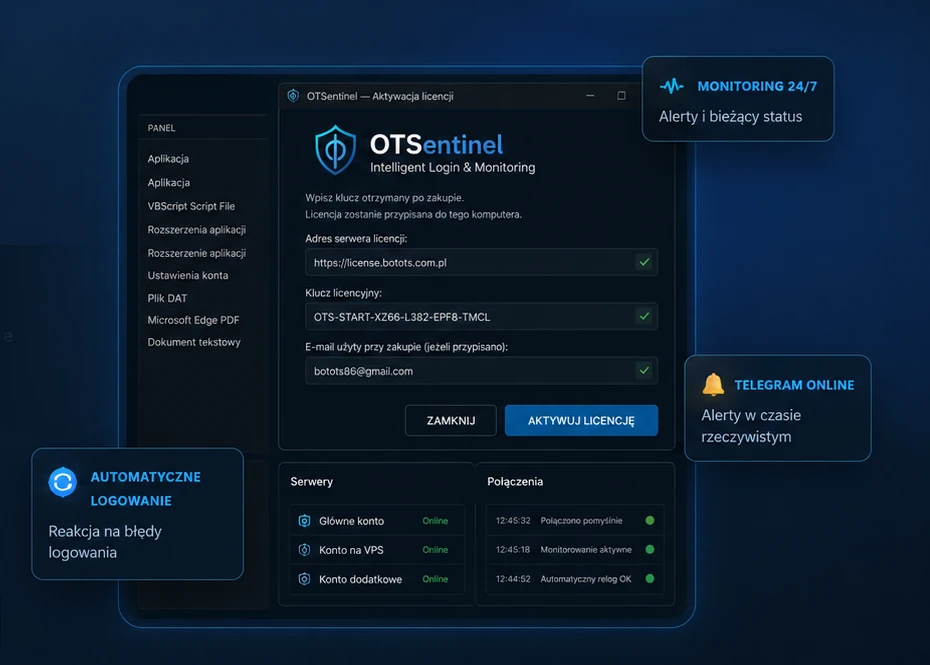
Task: Click the 12:45:32 connection timestamp
Action: [513, 520]
